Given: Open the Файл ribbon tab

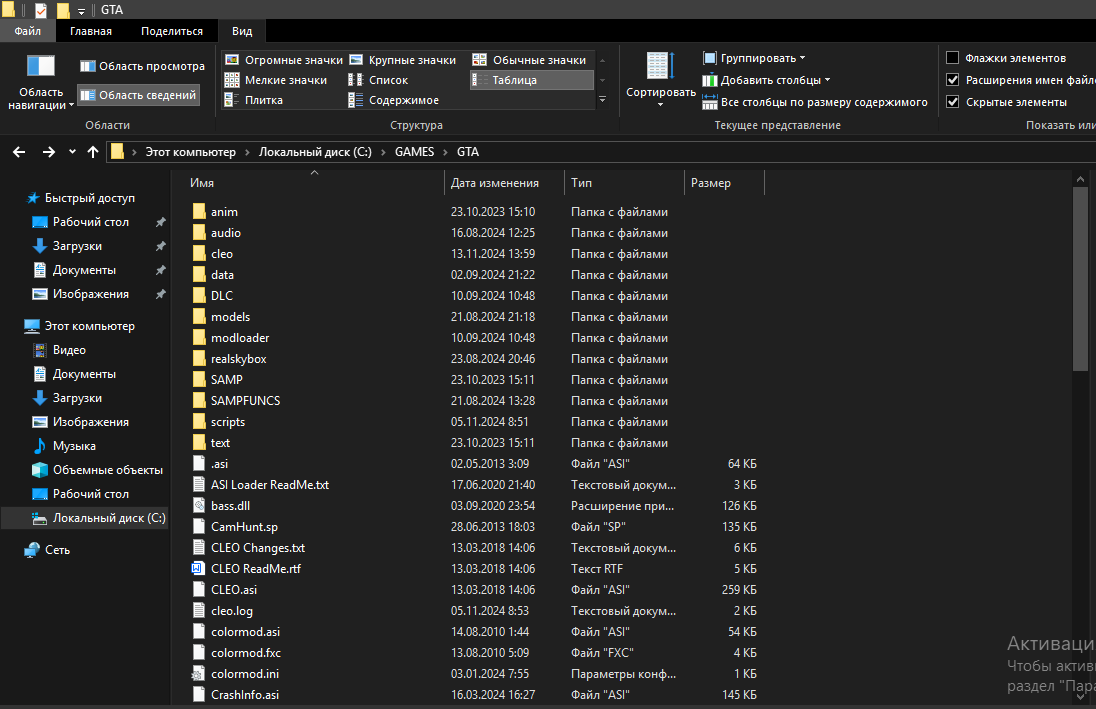Looking at the screenshot, I should point(27,31).
